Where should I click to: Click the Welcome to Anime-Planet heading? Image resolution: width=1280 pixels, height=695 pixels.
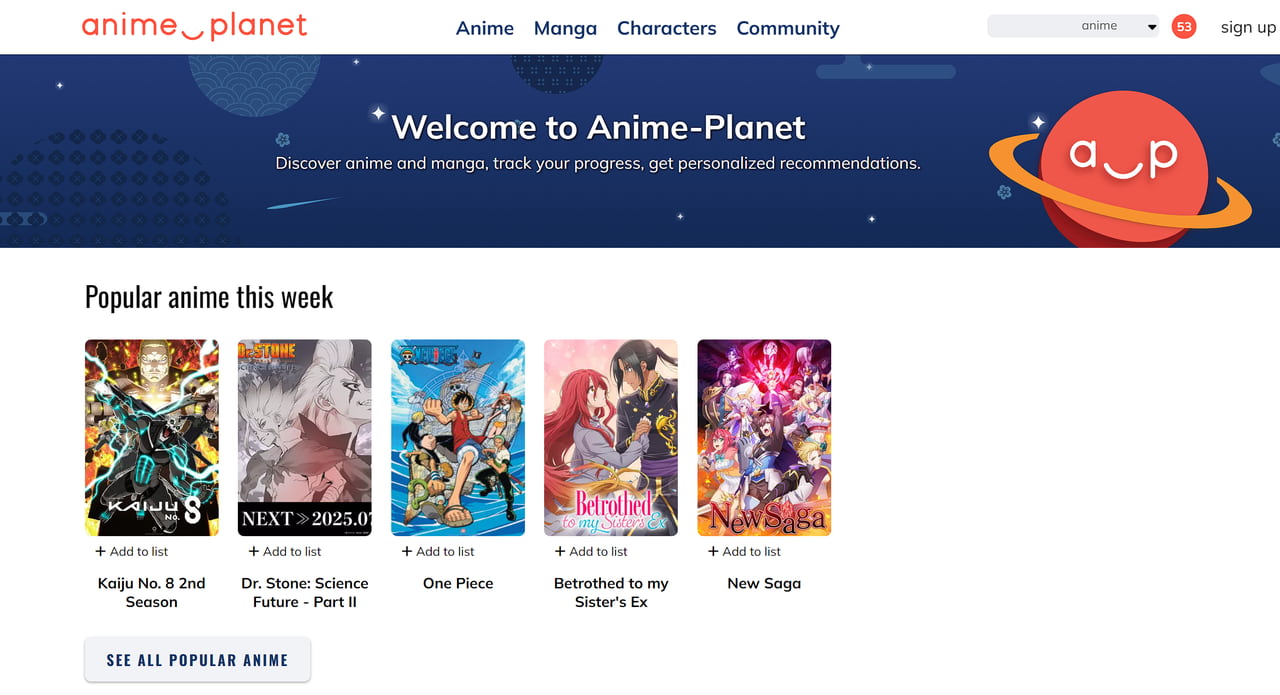tap(598, 127)
